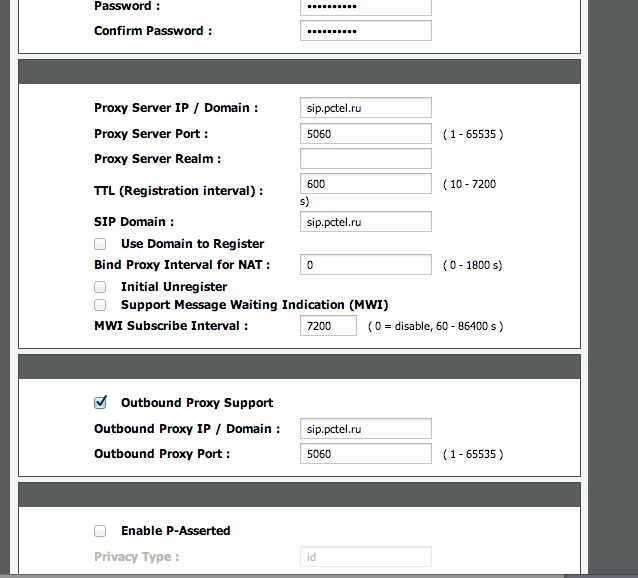Select the Proxy Server Port field
This screenshot has width=638, height=578.
[x=365, y=133]
